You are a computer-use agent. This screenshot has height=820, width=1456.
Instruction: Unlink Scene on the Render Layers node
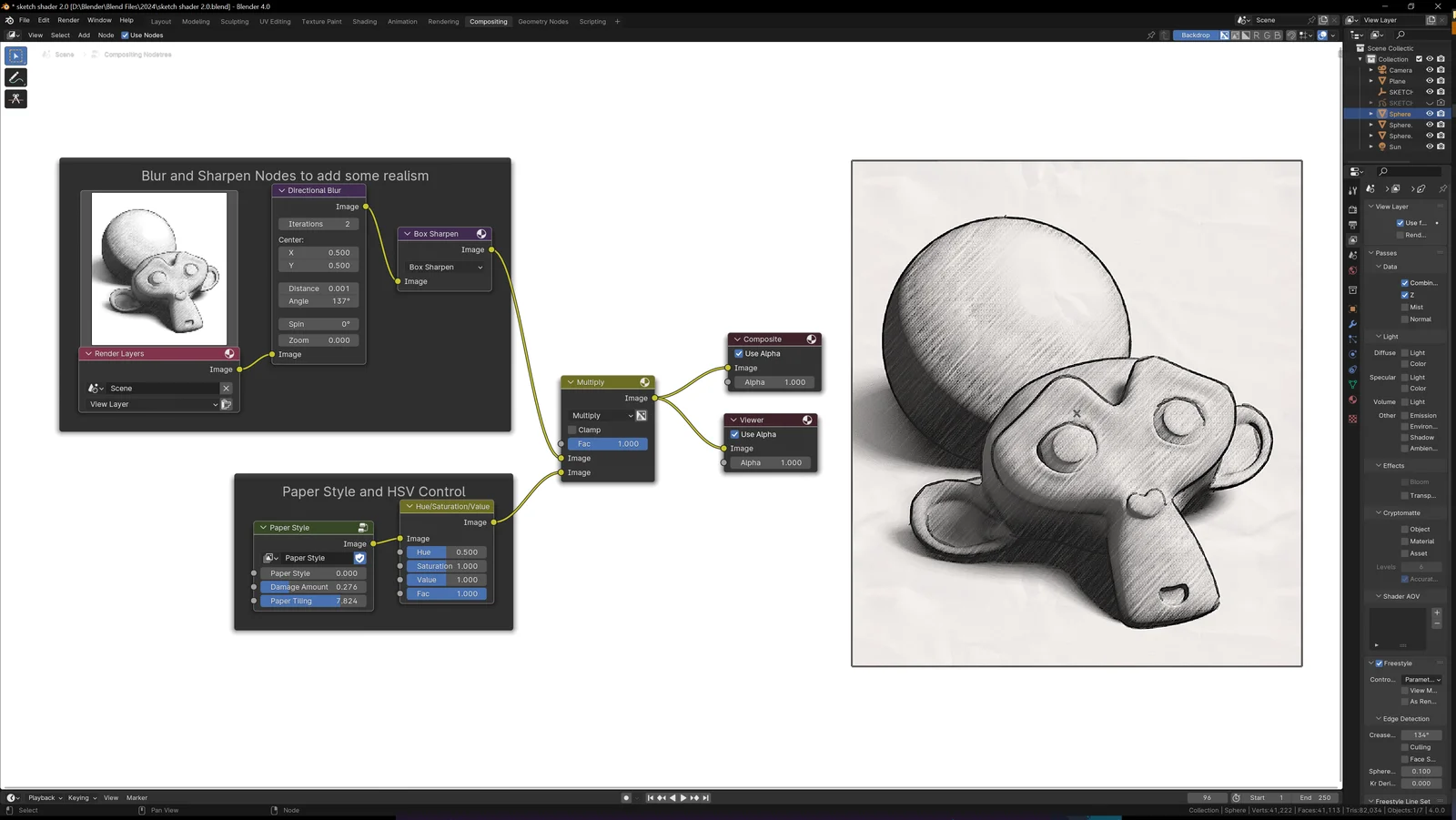tap(226, 388)
